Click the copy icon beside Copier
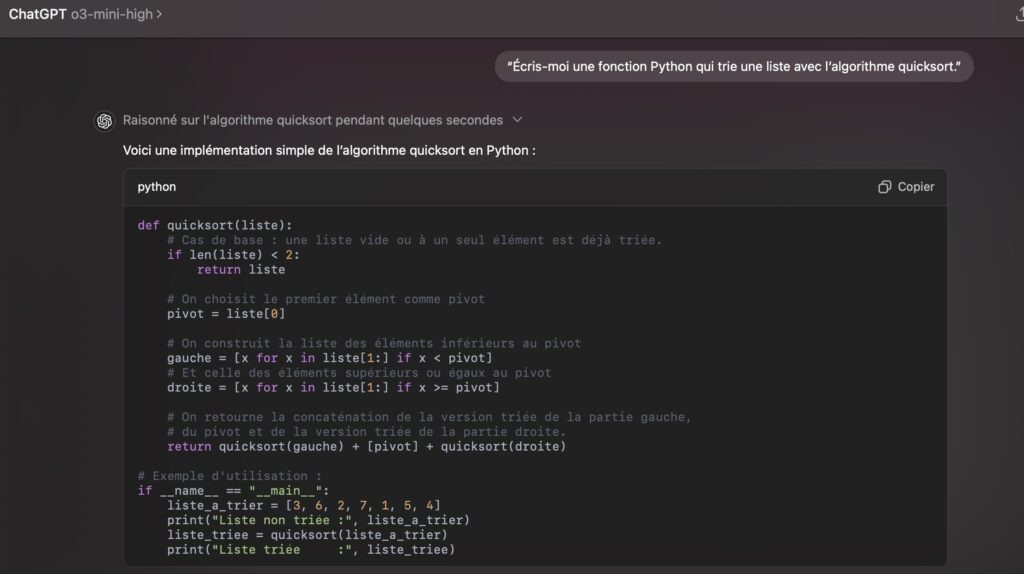Image resolution: width=1024 pixels, height=574 pixels. [884, 187]
